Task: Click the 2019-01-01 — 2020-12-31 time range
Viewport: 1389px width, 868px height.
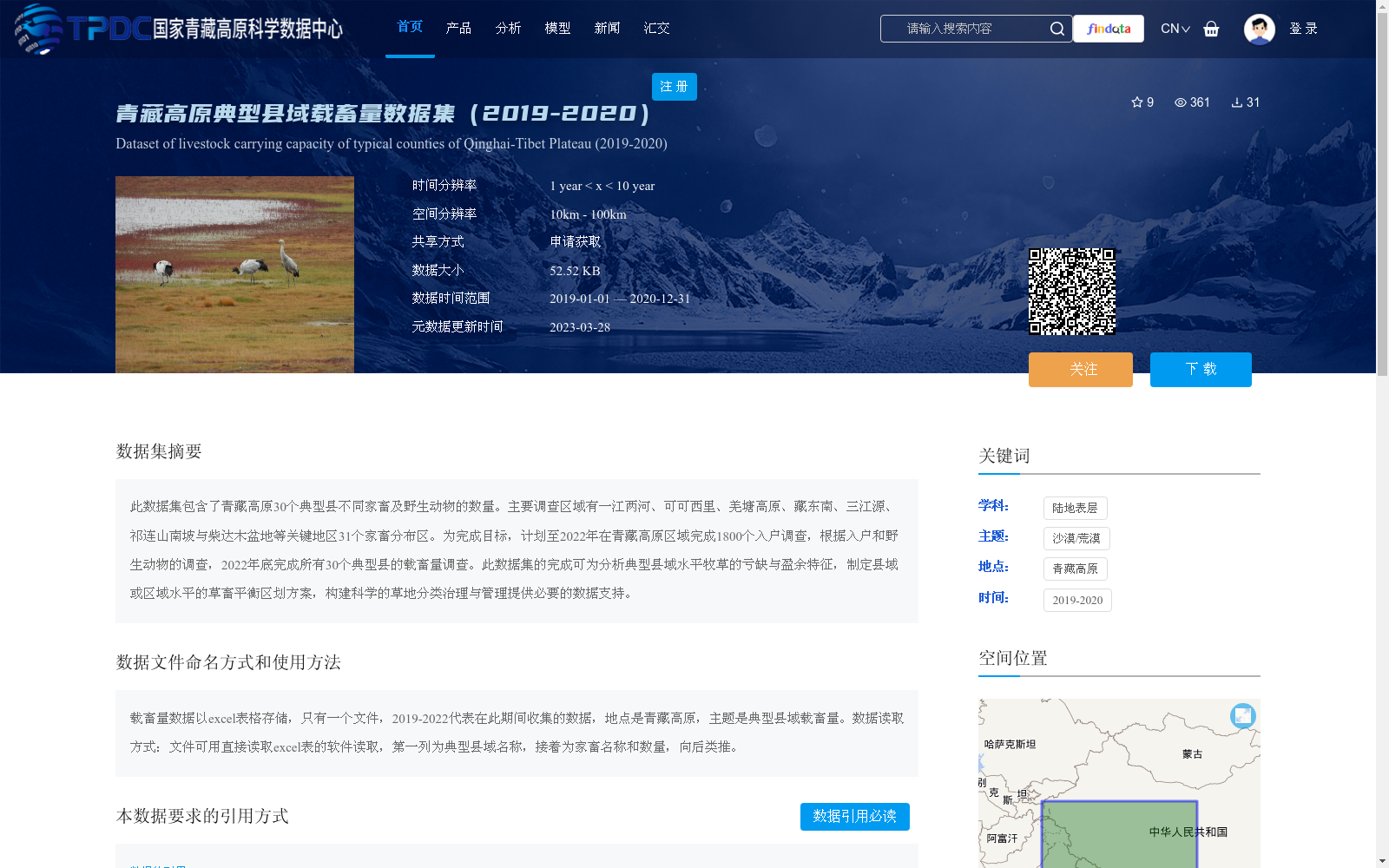Action: [x=620, y=299]
